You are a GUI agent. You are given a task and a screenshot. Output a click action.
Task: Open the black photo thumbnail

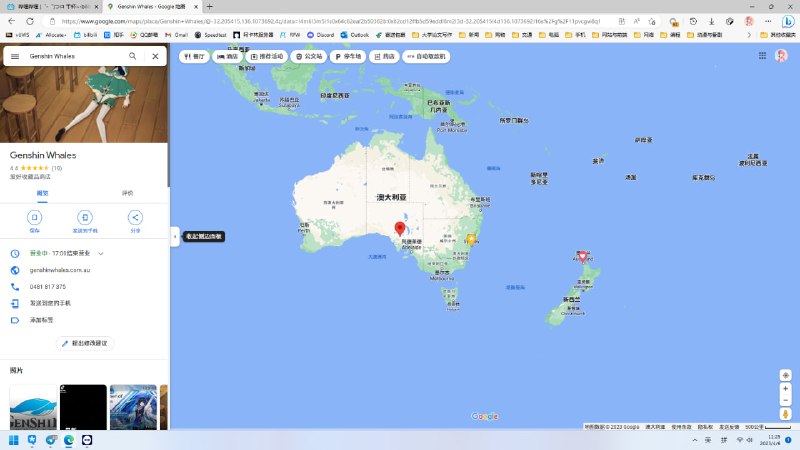83,407
